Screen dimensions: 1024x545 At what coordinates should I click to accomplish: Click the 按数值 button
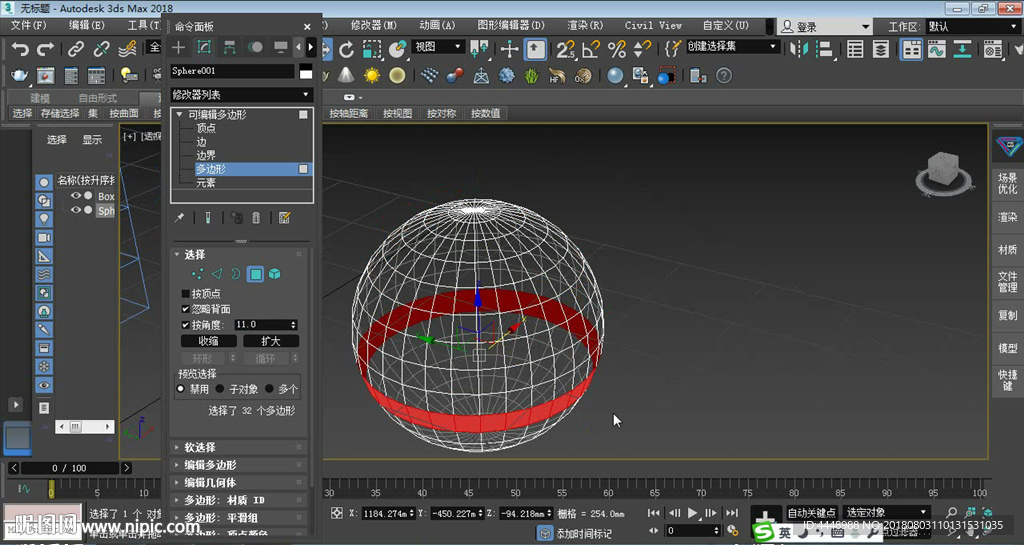click(x=486, y=113)
